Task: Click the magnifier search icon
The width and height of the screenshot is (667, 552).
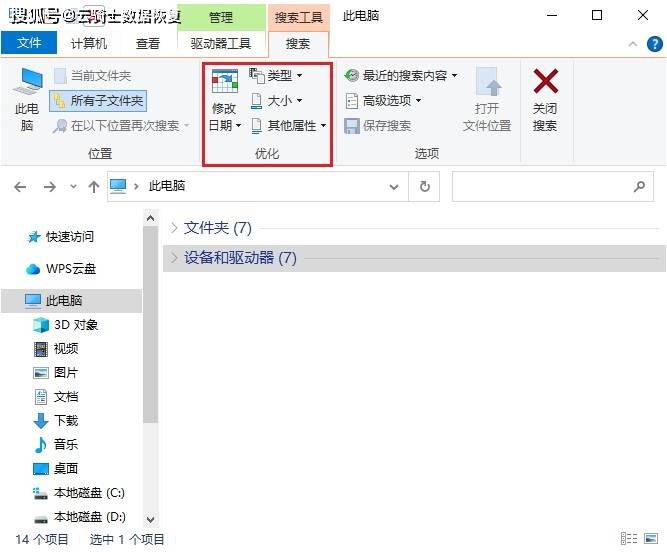Action: [x=639, y=187]
